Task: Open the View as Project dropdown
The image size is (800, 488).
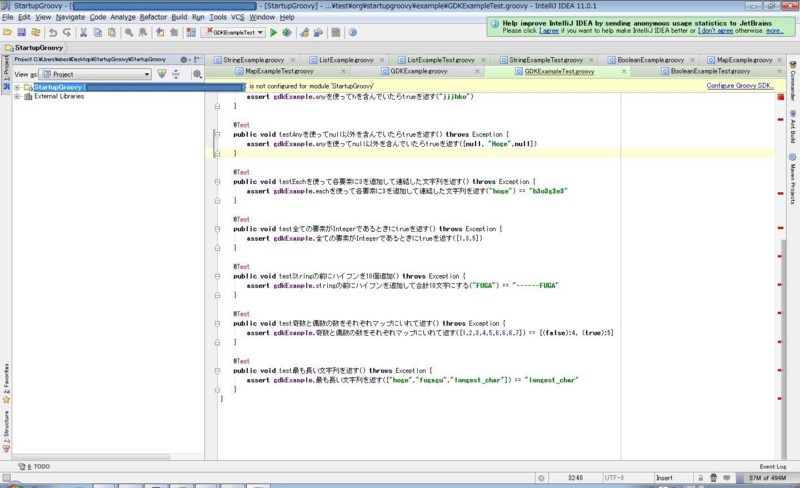Action: pos(96,74)
